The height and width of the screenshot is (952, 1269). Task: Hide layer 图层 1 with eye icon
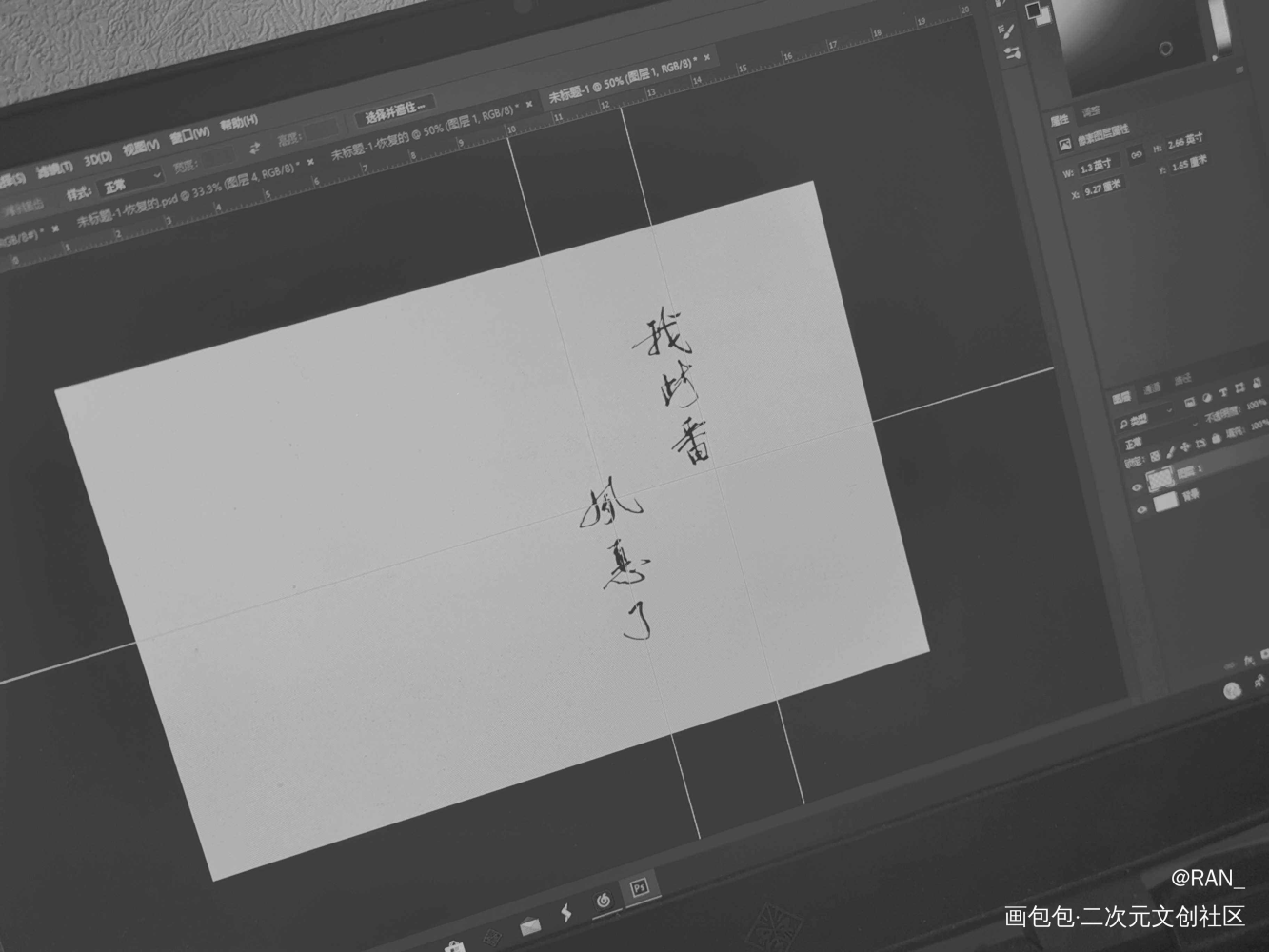pos(1138,487)
